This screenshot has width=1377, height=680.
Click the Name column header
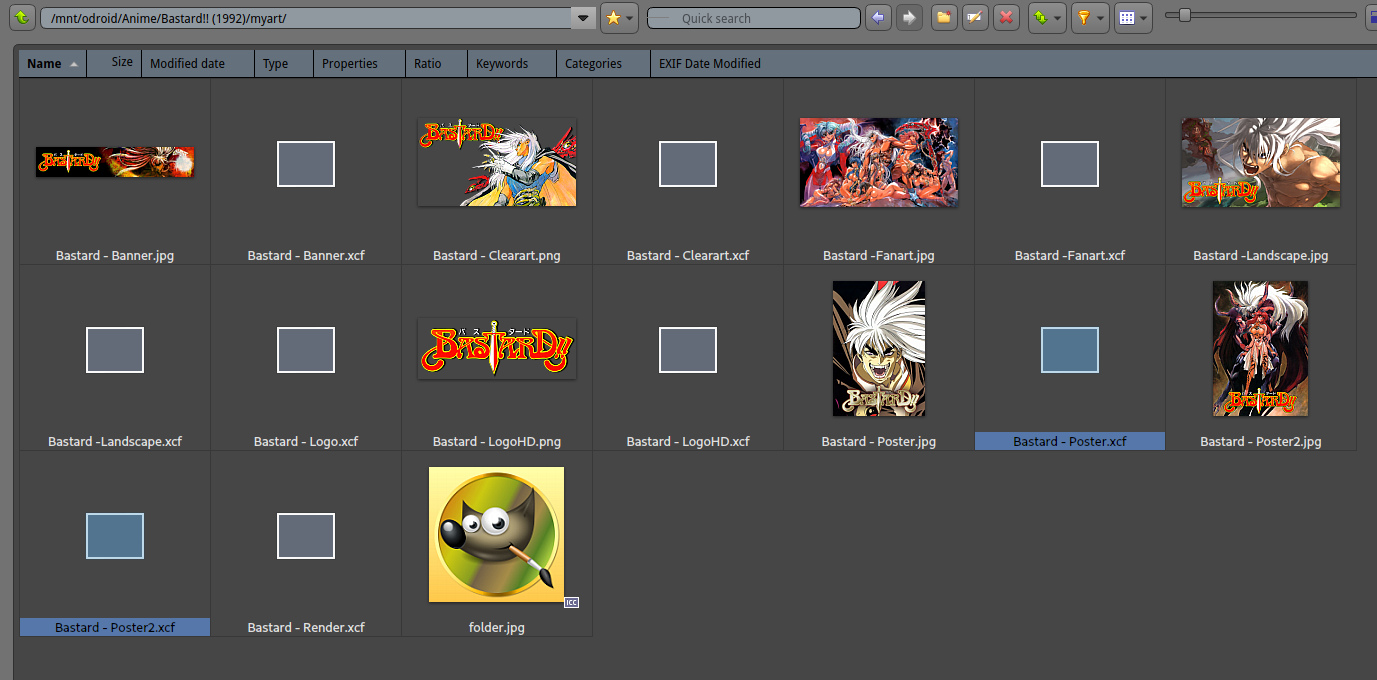click(x=44, y=64)
